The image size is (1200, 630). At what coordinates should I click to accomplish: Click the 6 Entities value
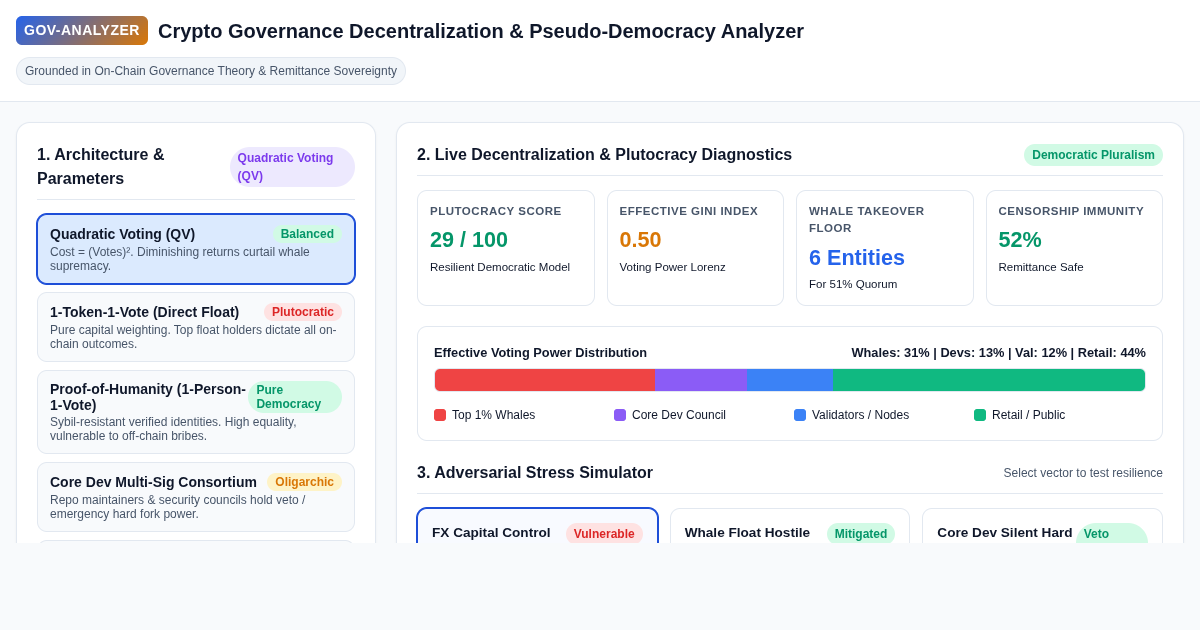point(857,258)
